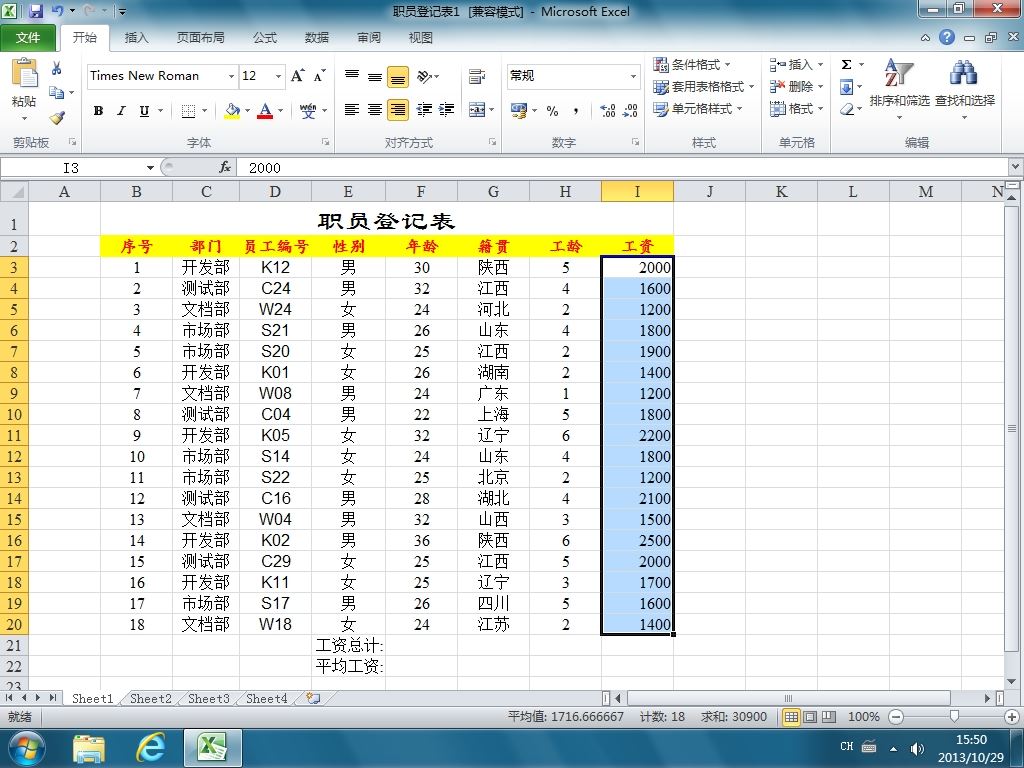Toggle center horizontal alignment
The image size is (1024, 768).
(x=375, y=110)
